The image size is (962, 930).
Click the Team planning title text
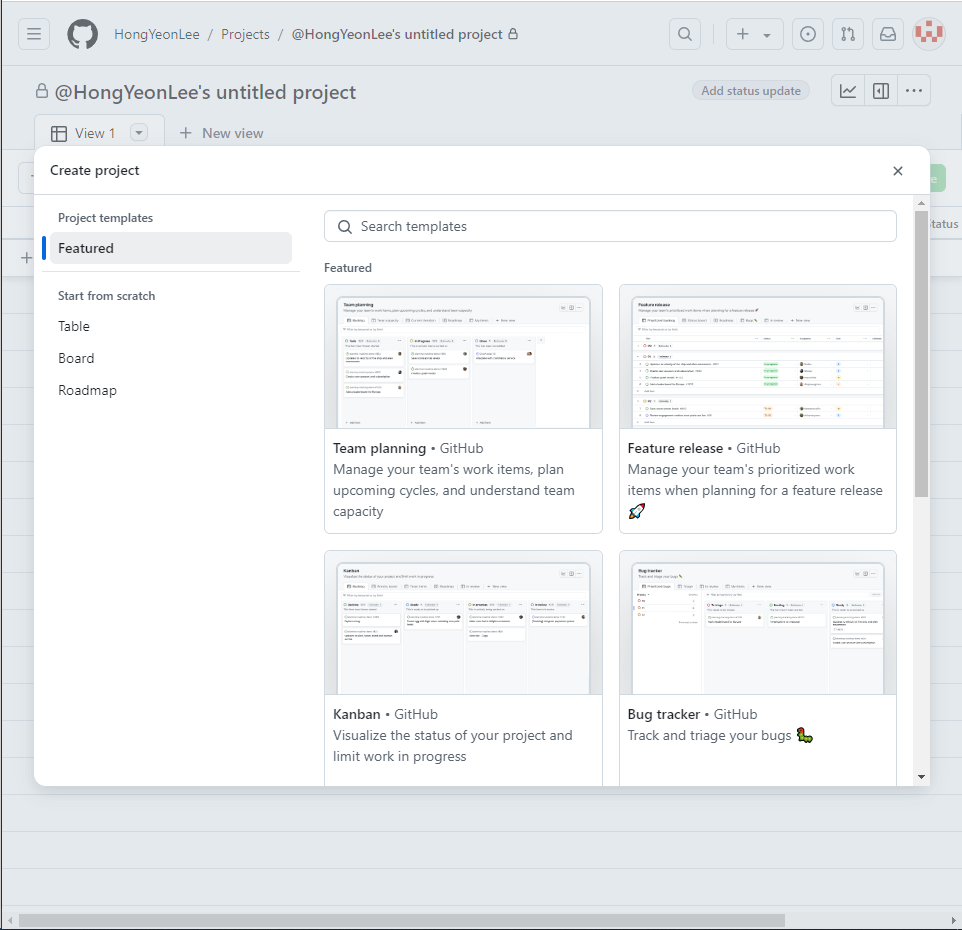click(379, 448)
